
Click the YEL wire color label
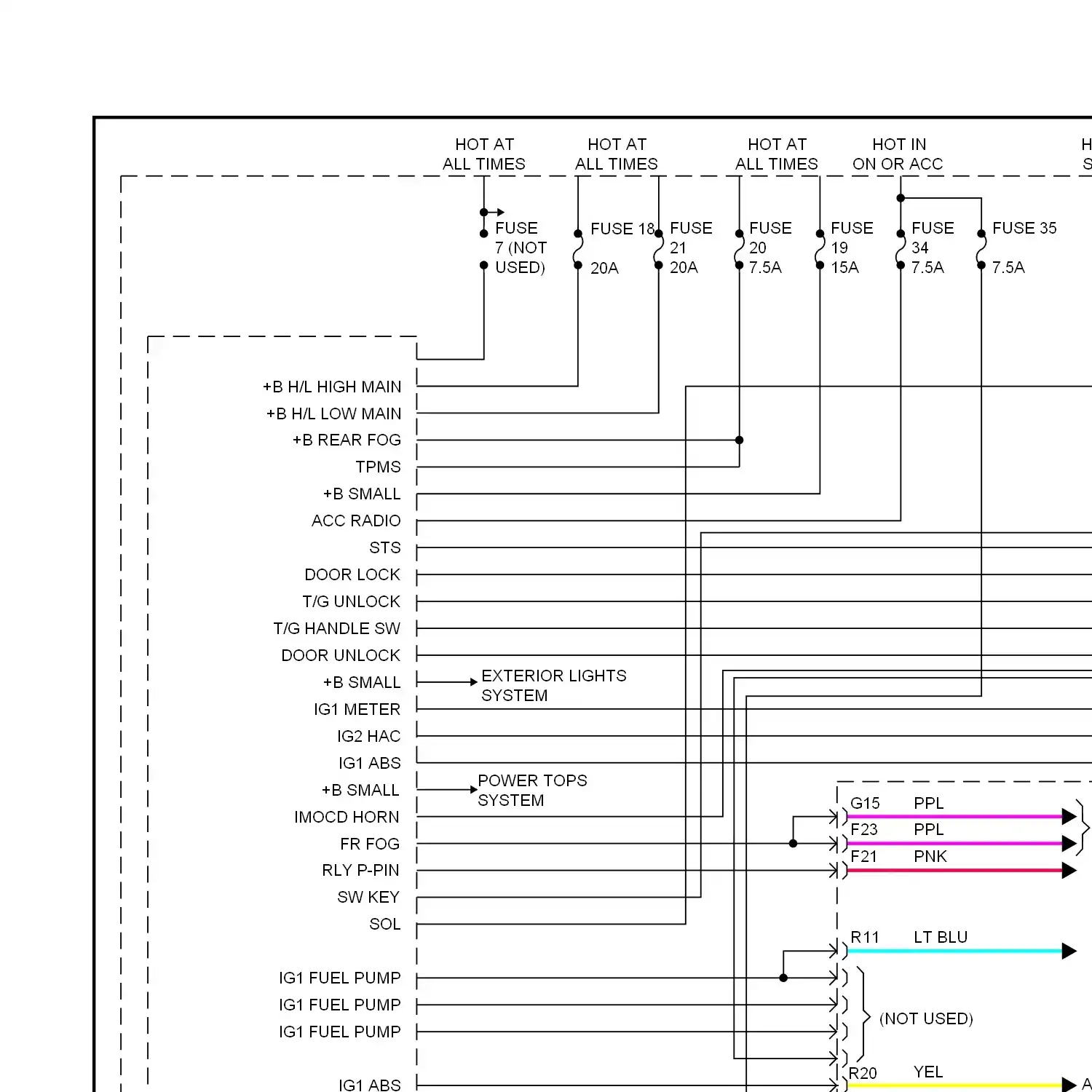928,1072
